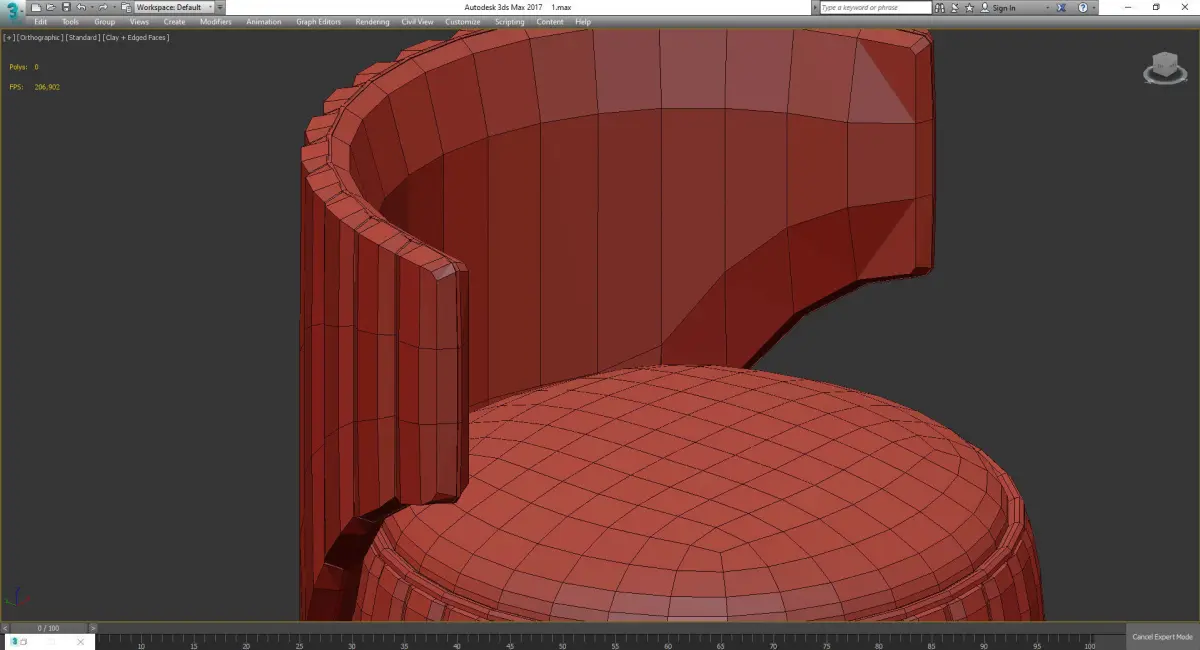
Task: Open the Tools menu
Action: tap(70, 22)
